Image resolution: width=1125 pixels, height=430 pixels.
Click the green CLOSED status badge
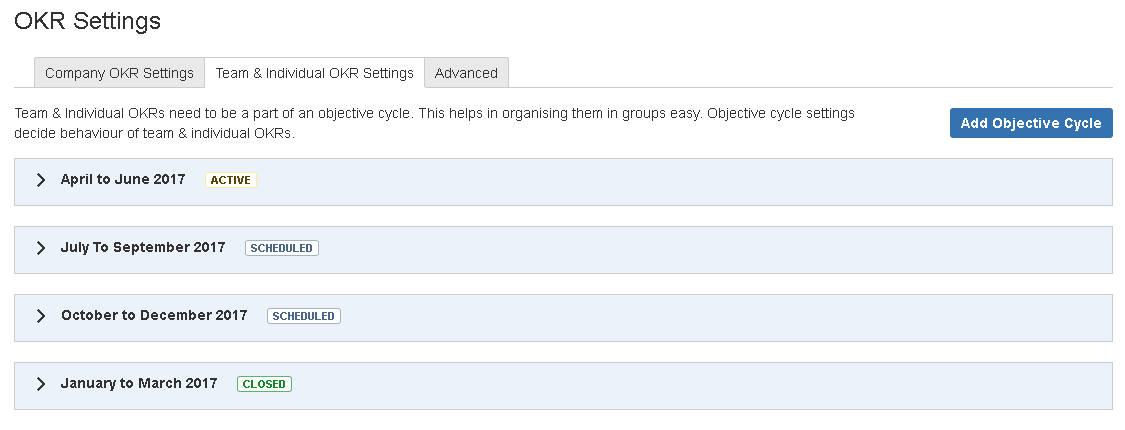(x=264, y=384)
